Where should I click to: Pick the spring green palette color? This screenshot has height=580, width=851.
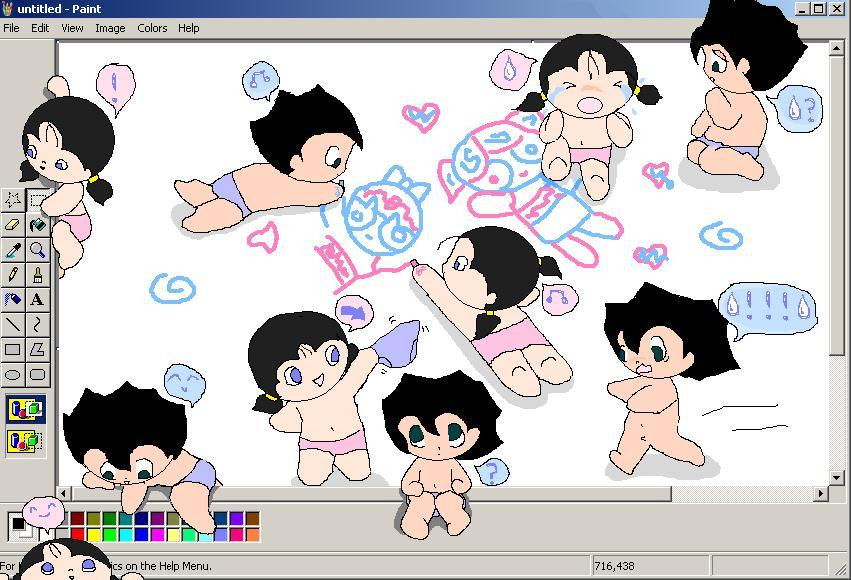tap(189, 535)
